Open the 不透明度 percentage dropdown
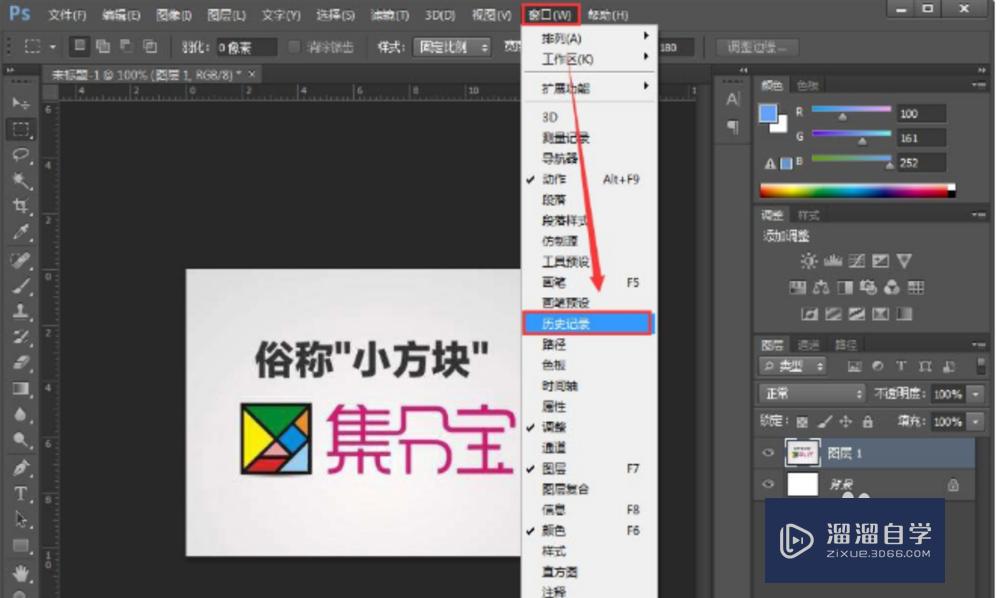The width and height of the screenshot is (1000, 598). [x=974, y=394]
